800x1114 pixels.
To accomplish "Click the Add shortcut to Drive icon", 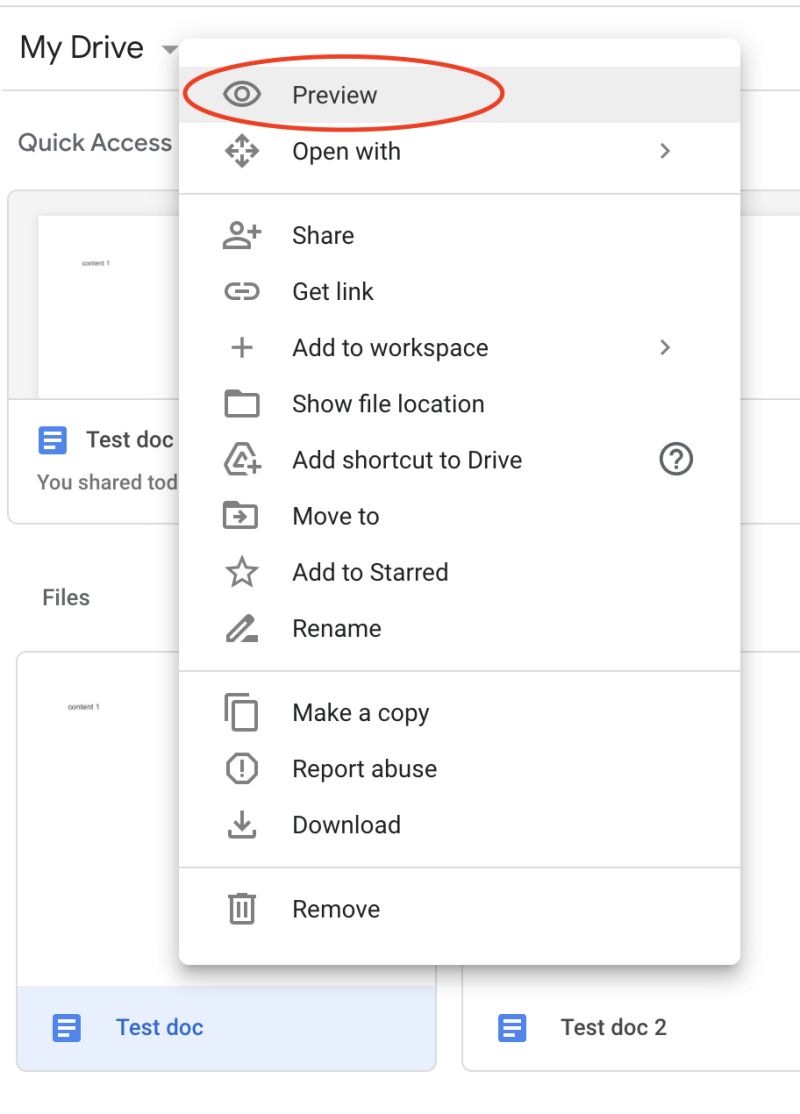I will (240, 460).
